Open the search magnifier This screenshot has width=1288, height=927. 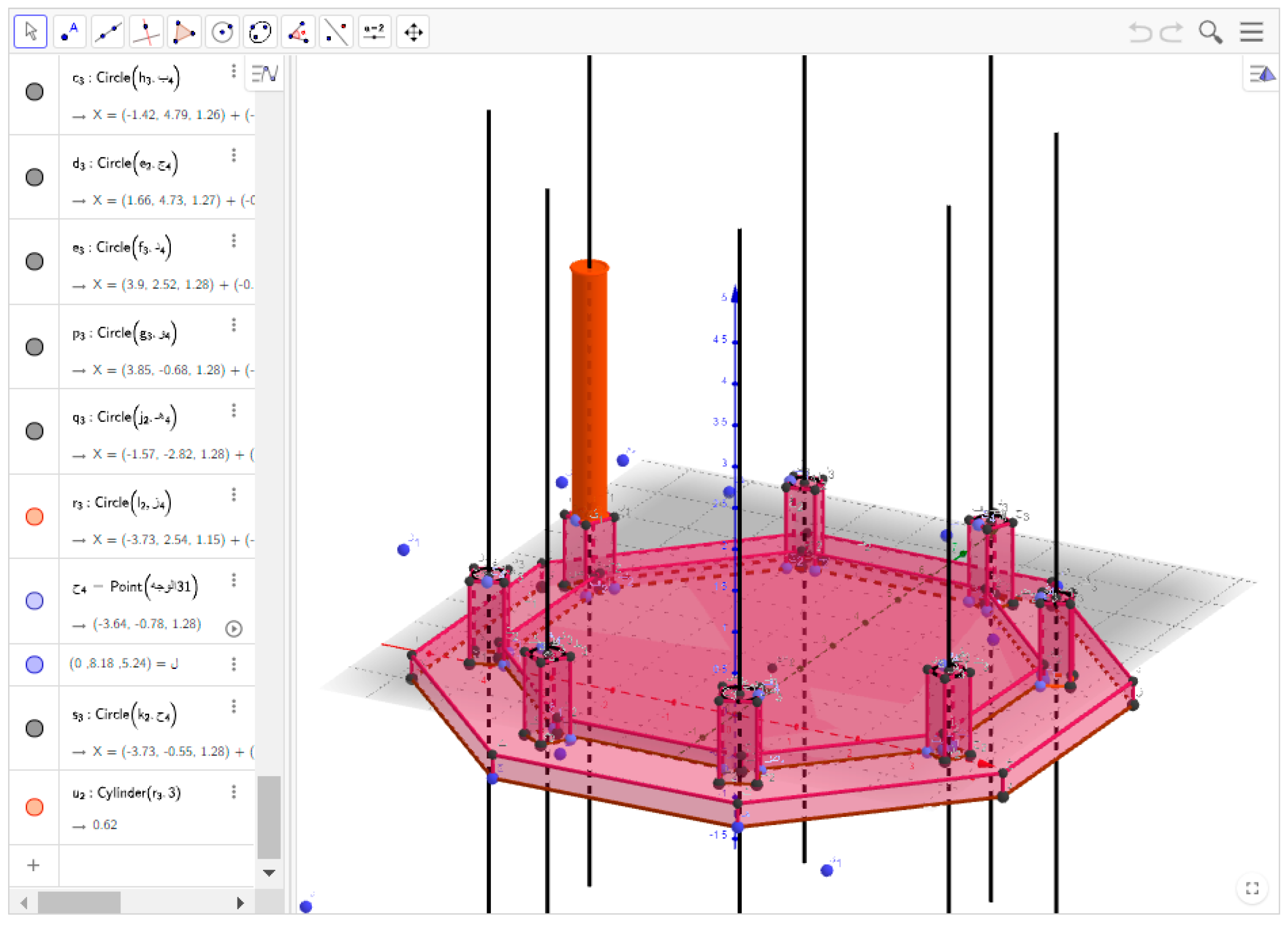click(x=1209, y=32)
